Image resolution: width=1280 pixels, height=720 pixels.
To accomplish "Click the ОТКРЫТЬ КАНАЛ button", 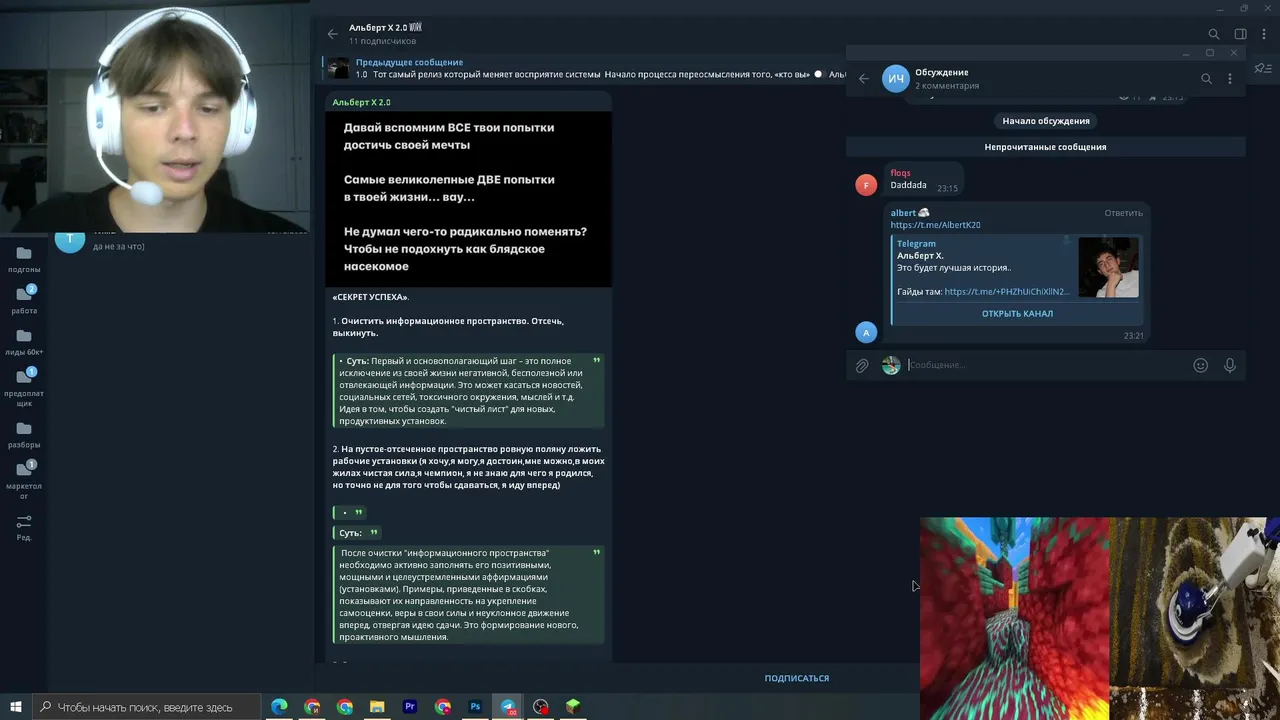I will pos(1017,313).
